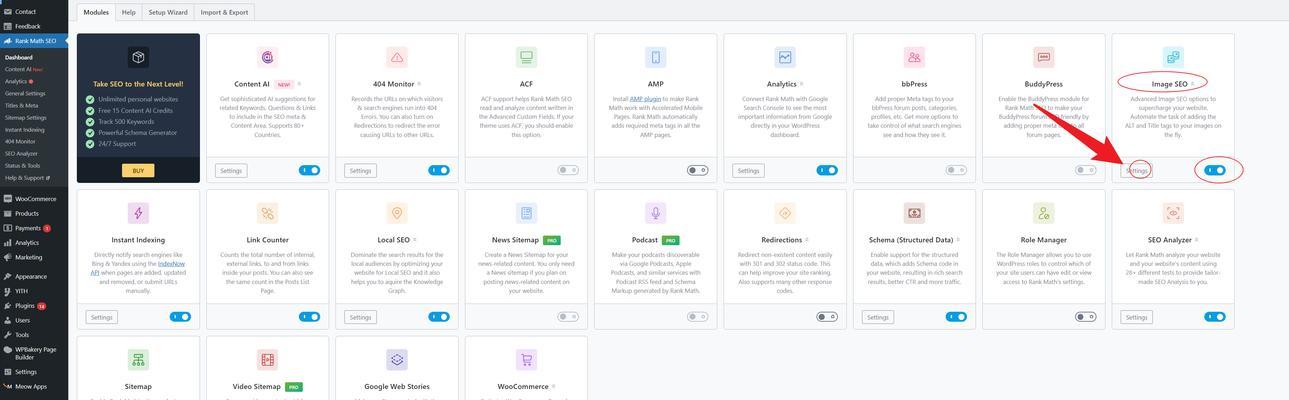Open Local SEO Settings button
The image size is (1289, 400).
point(360,317)
